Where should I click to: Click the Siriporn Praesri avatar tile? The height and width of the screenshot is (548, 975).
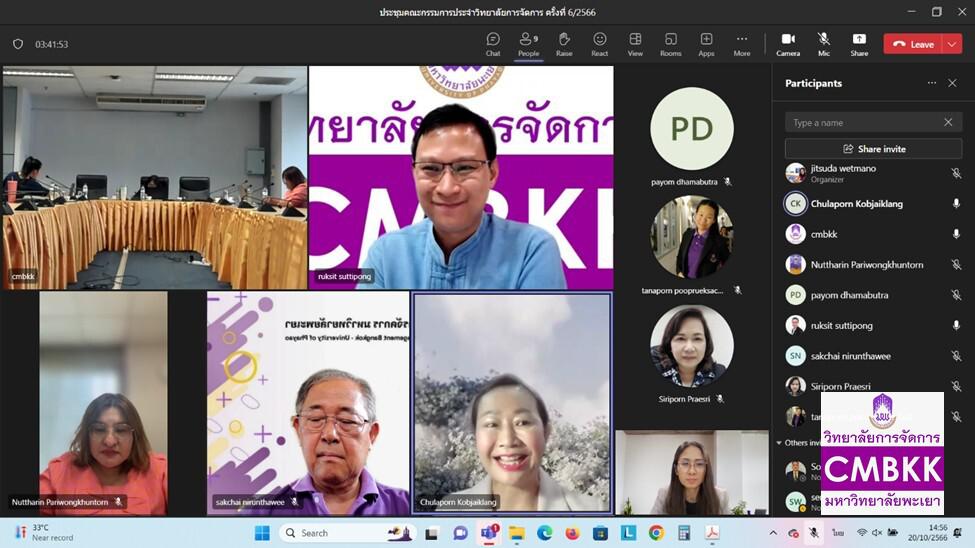coord(691,346)
